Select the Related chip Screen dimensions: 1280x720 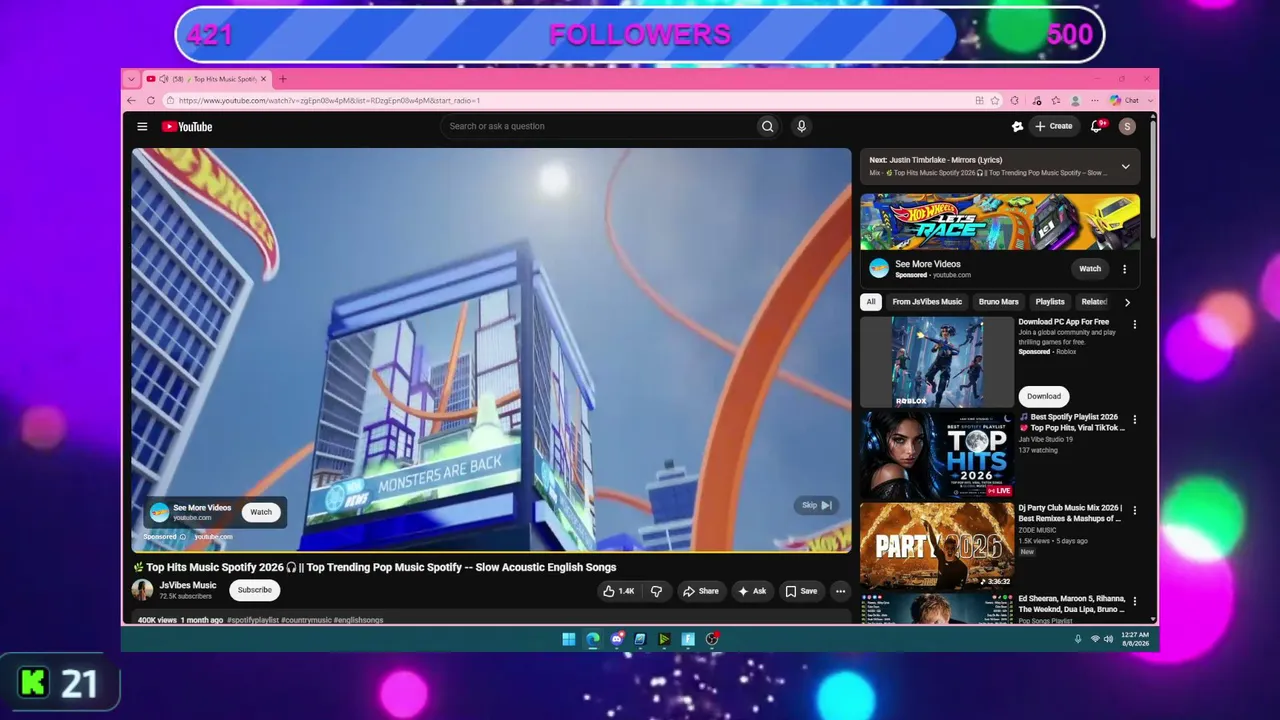(1094, 302)
